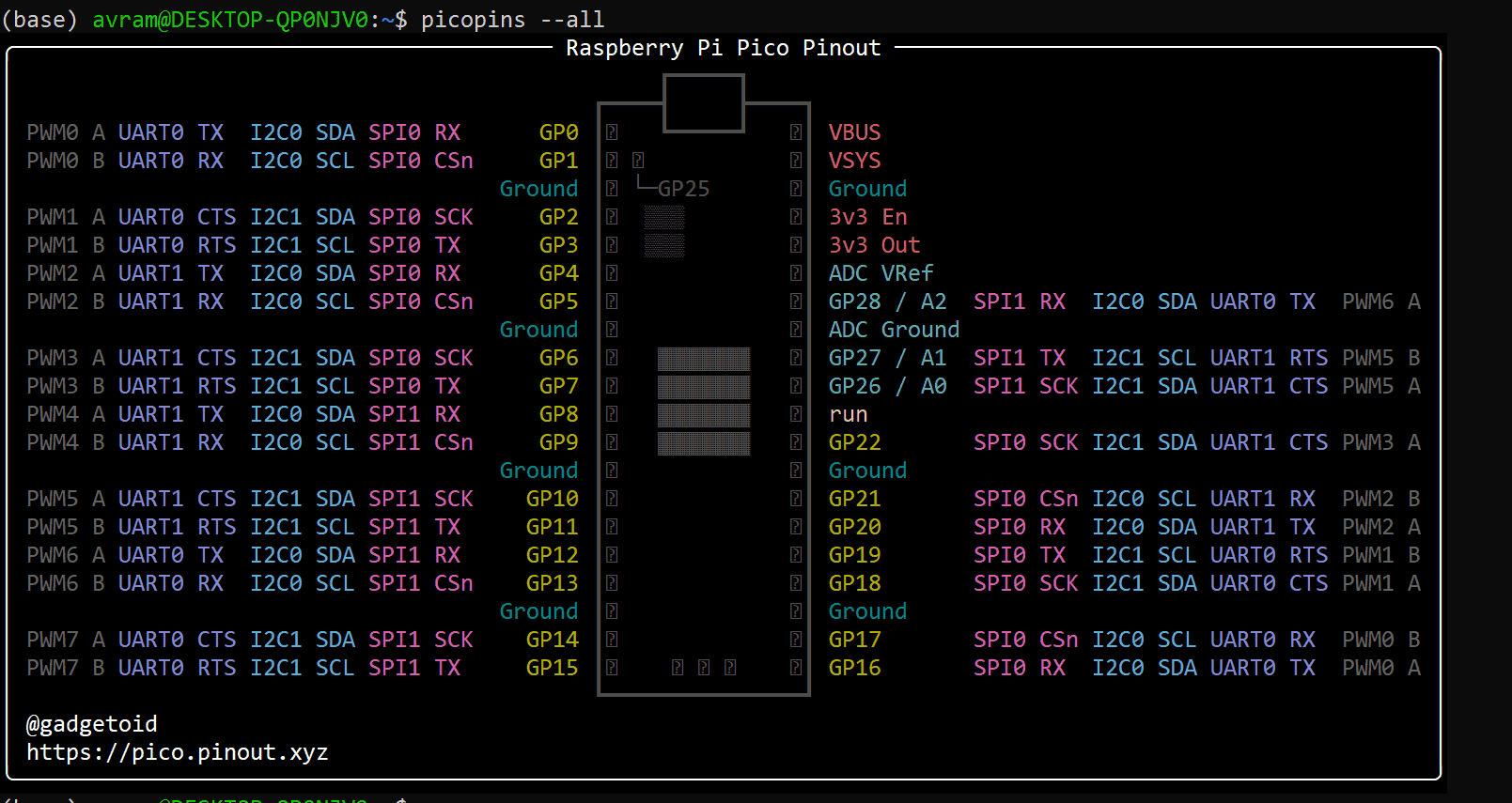Screen dimensions: 1512x803
Task: Click SPI0 TX in the GP3 row
Action: [414, 245]
